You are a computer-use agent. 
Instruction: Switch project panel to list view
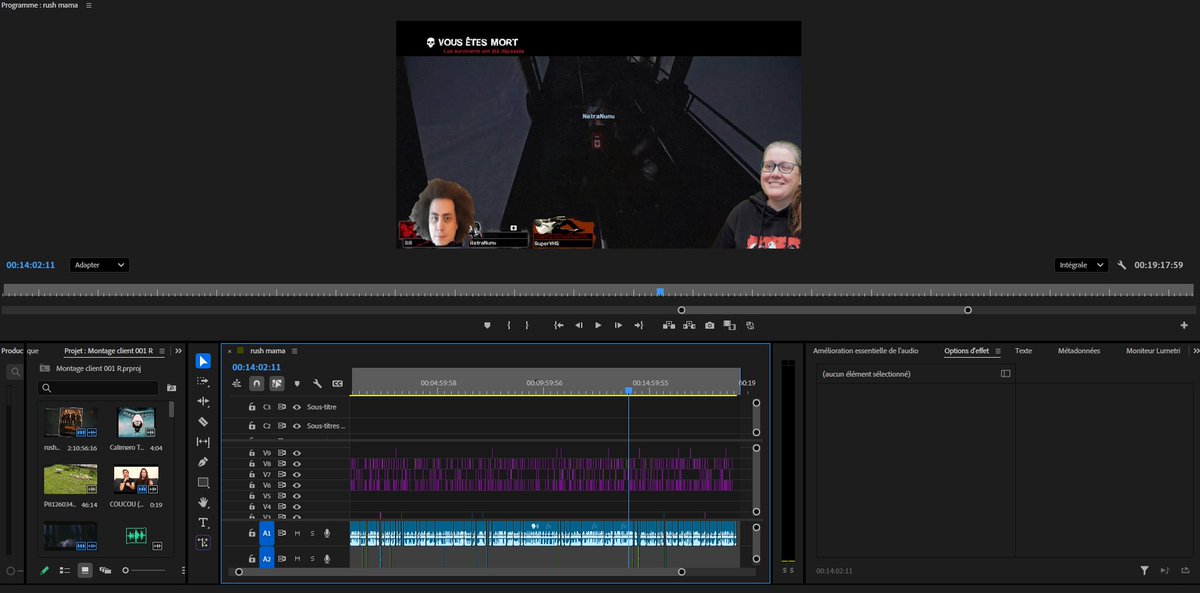click(64, 570)
